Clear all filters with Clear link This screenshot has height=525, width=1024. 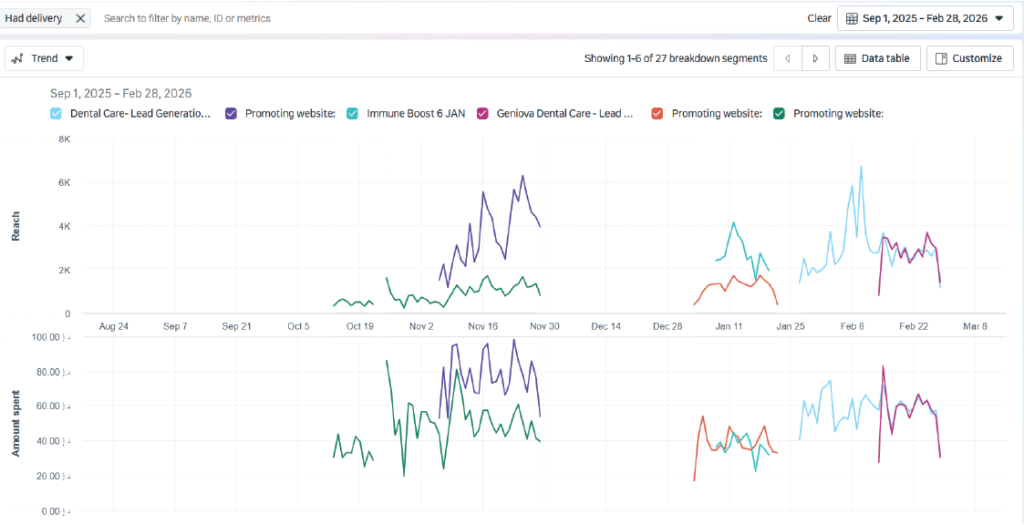(819, 18)
